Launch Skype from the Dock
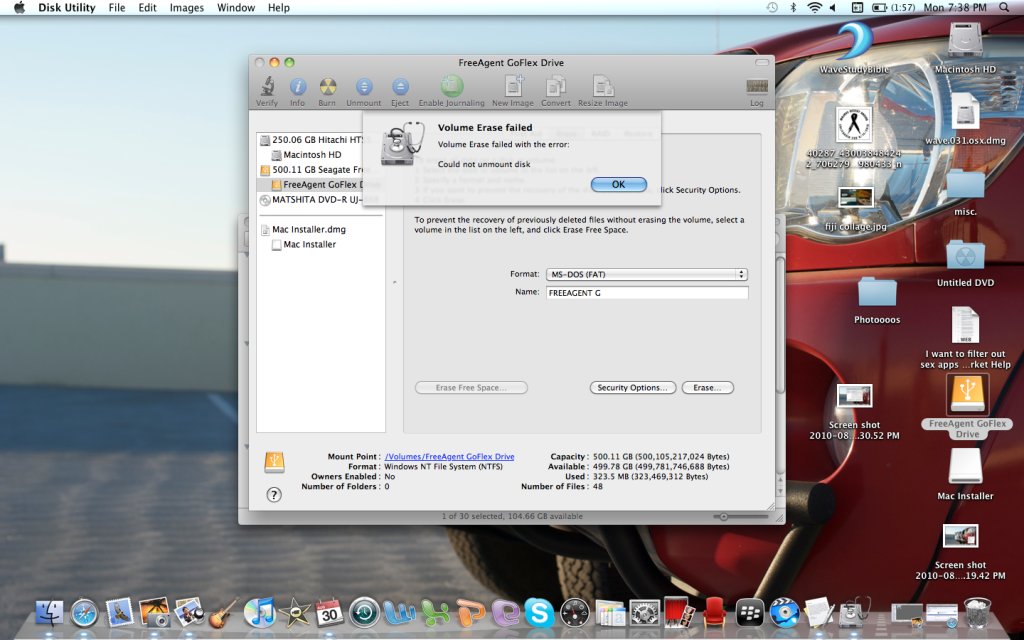Screen dimensions: 1024x640 tap(539, 613)
